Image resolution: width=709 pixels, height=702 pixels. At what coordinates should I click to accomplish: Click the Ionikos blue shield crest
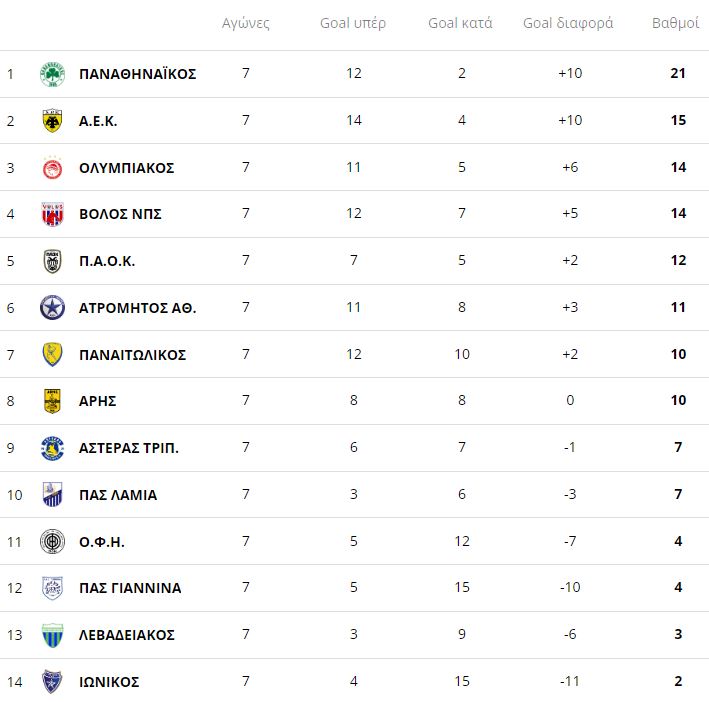(x=52, y=682)
